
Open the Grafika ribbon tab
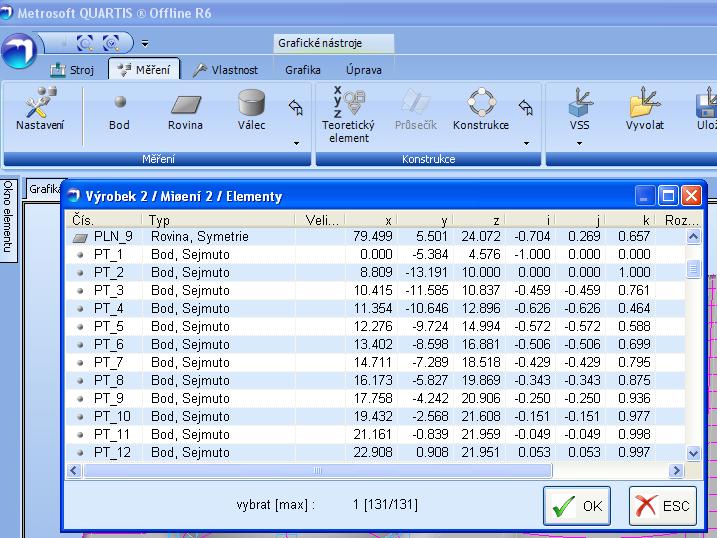click(303, 70)
